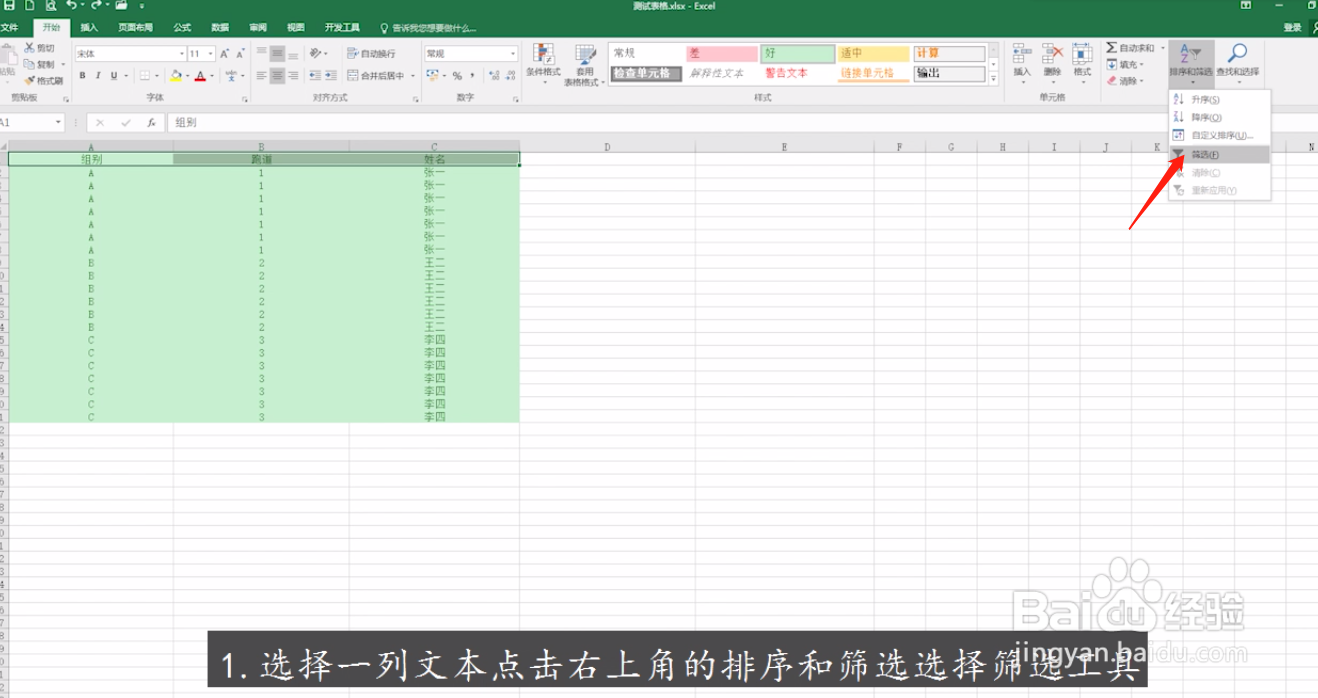The image size is (1318, 698).
Task: Click the Cut (剪切) scissors icon
Action: tap(30, 48)
